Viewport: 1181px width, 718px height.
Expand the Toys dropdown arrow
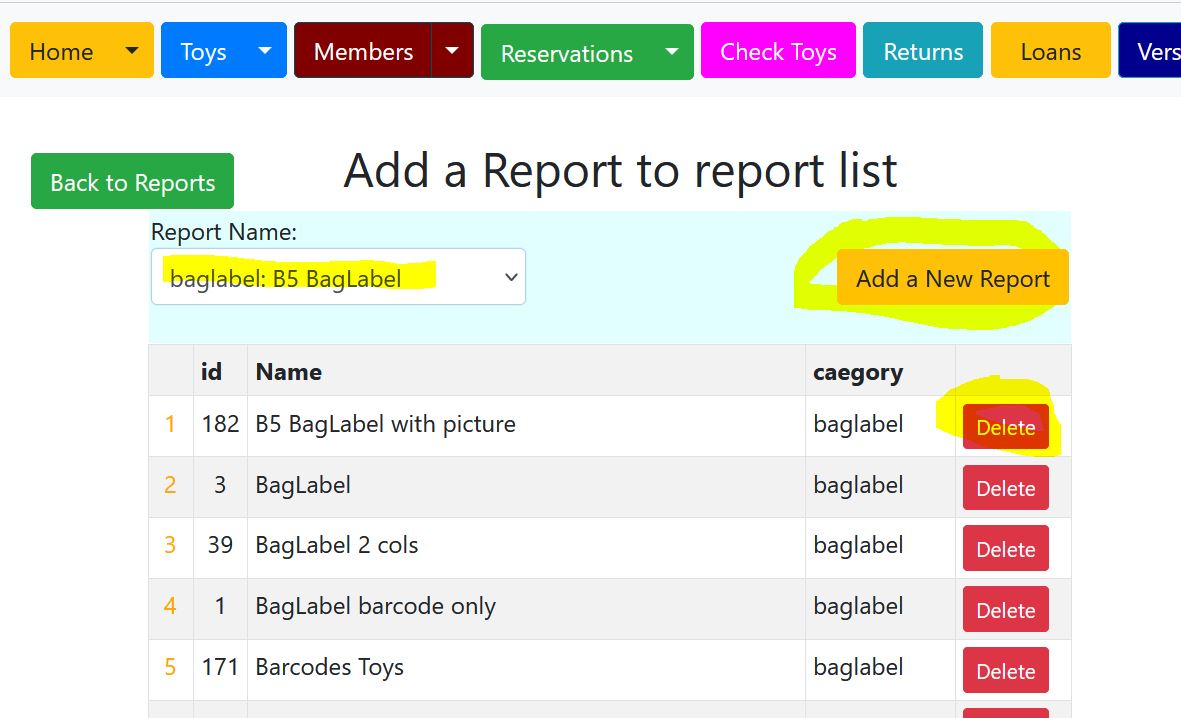click(x=264, y=51)
